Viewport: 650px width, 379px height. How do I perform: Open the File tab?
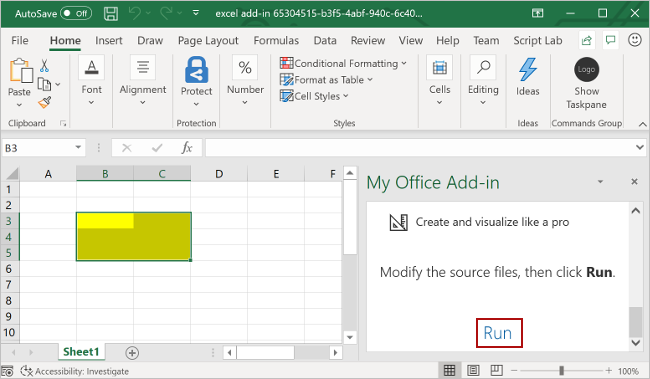click(19, 40)
